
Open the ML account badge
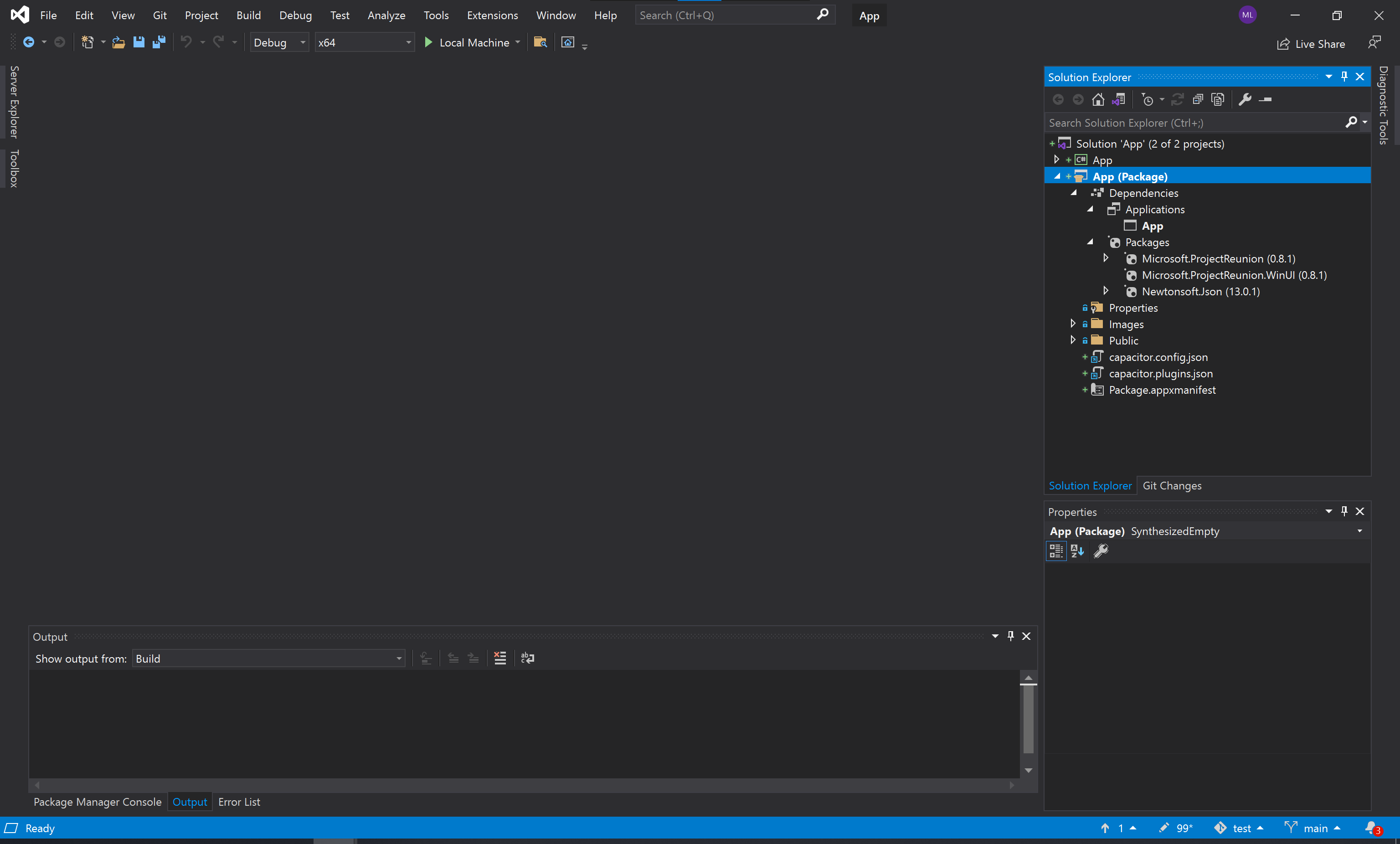[x=1248, y=15]
